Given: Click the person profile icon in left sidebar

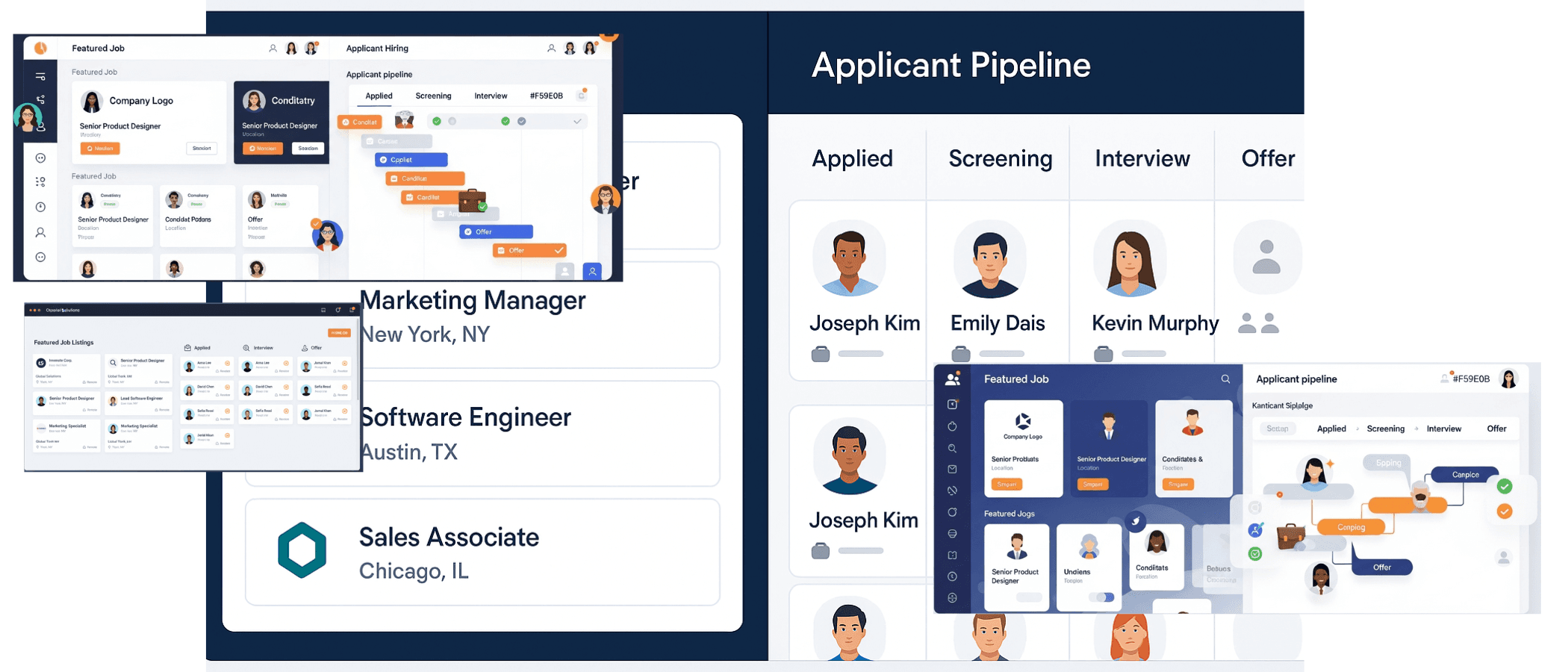Looking at the screenshot, I should [x=41, y=231].
